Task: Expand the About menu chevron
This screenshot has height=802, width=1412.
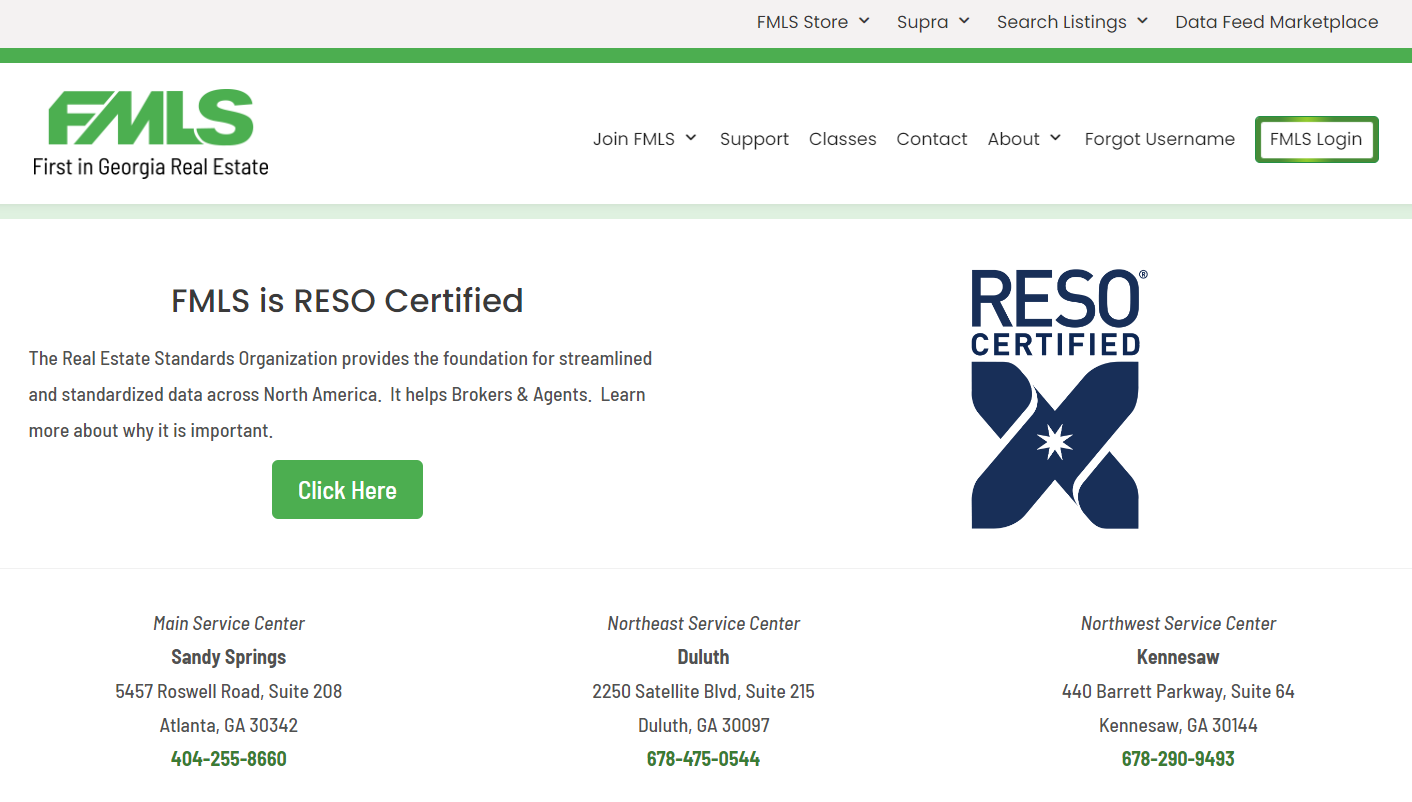Action: point(1055,138)
